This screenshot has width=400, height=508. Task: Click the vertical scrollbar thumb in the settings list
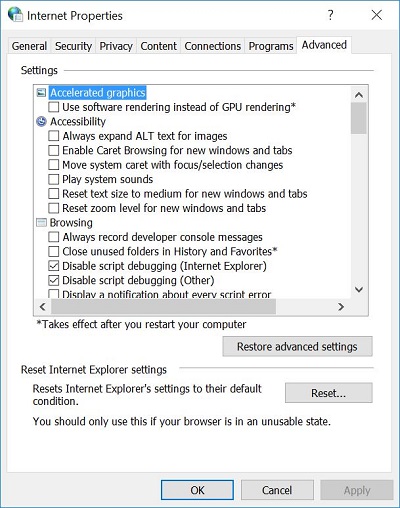[359, 118]
